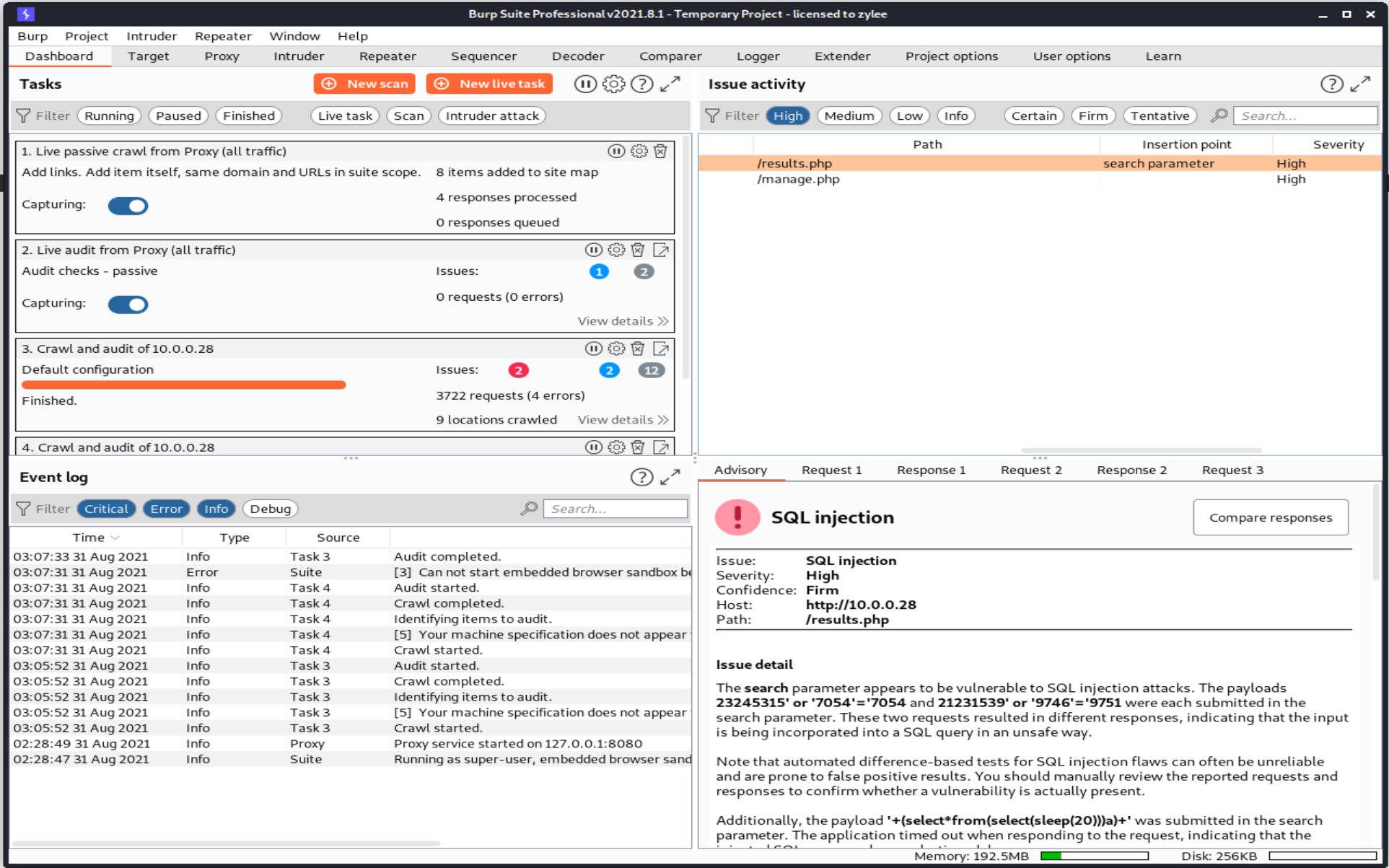Expand the Event log panel
The image size is (1389, 868).
(670, 477)
